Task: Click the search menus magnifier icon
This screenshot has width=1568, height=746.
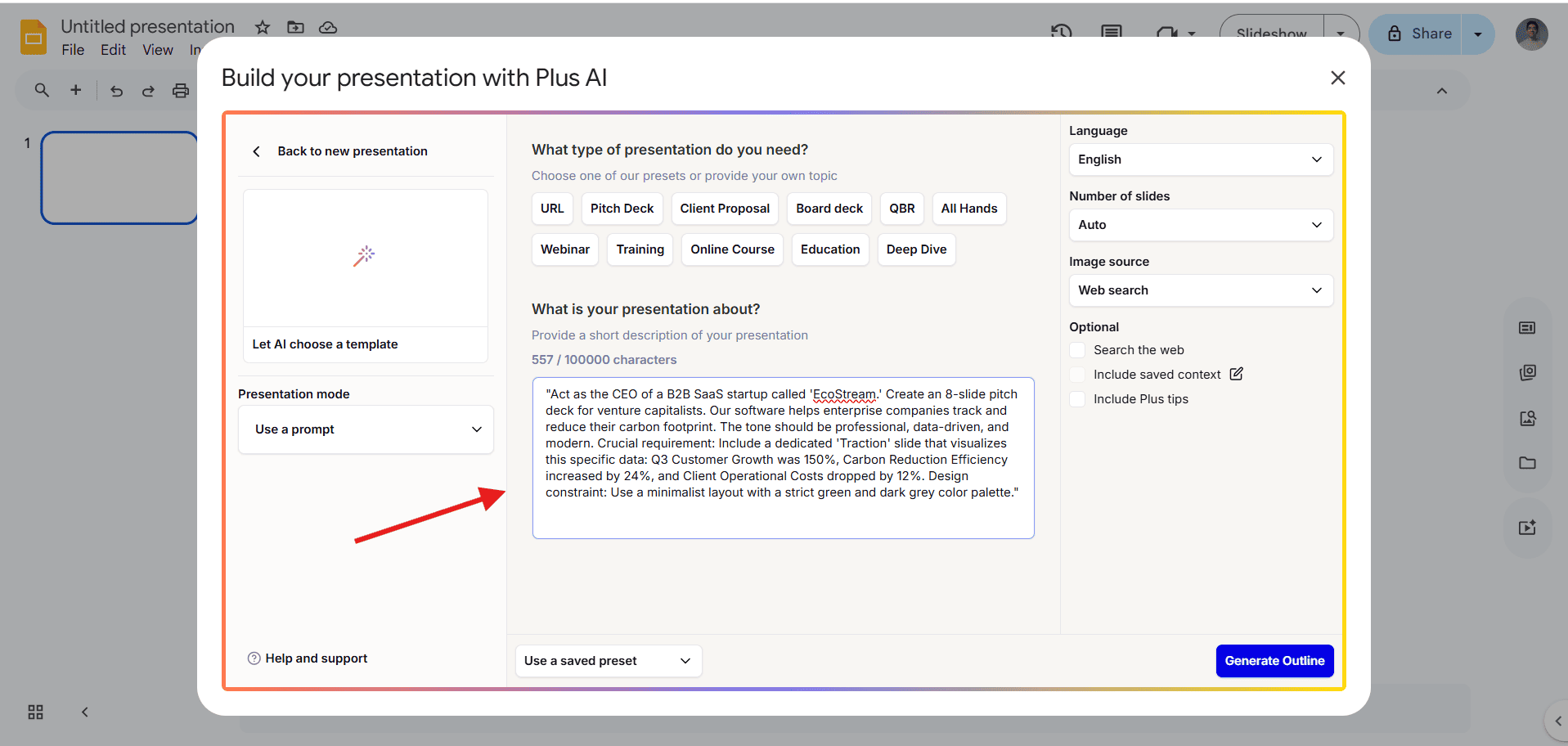Action: [x=42, y=90]
